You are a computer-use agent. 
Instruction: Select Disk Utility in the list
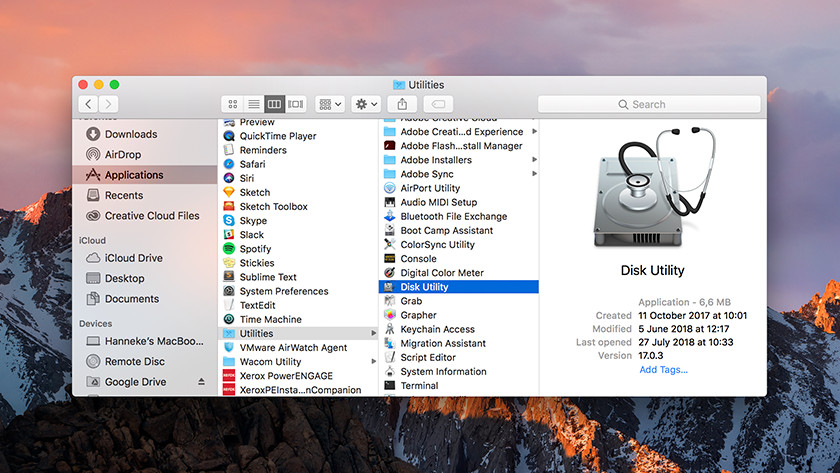[x=459, y=287]
